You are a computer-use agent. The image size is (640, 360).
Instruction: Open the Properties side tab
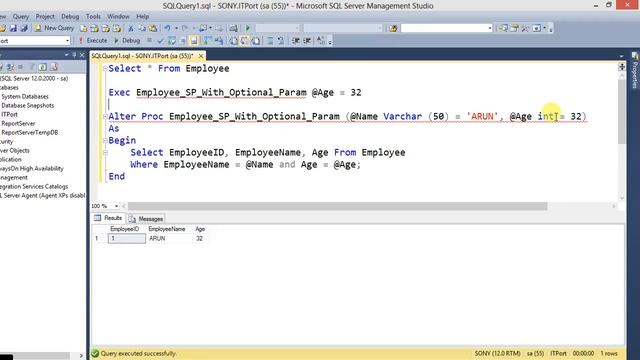(635, 70)
